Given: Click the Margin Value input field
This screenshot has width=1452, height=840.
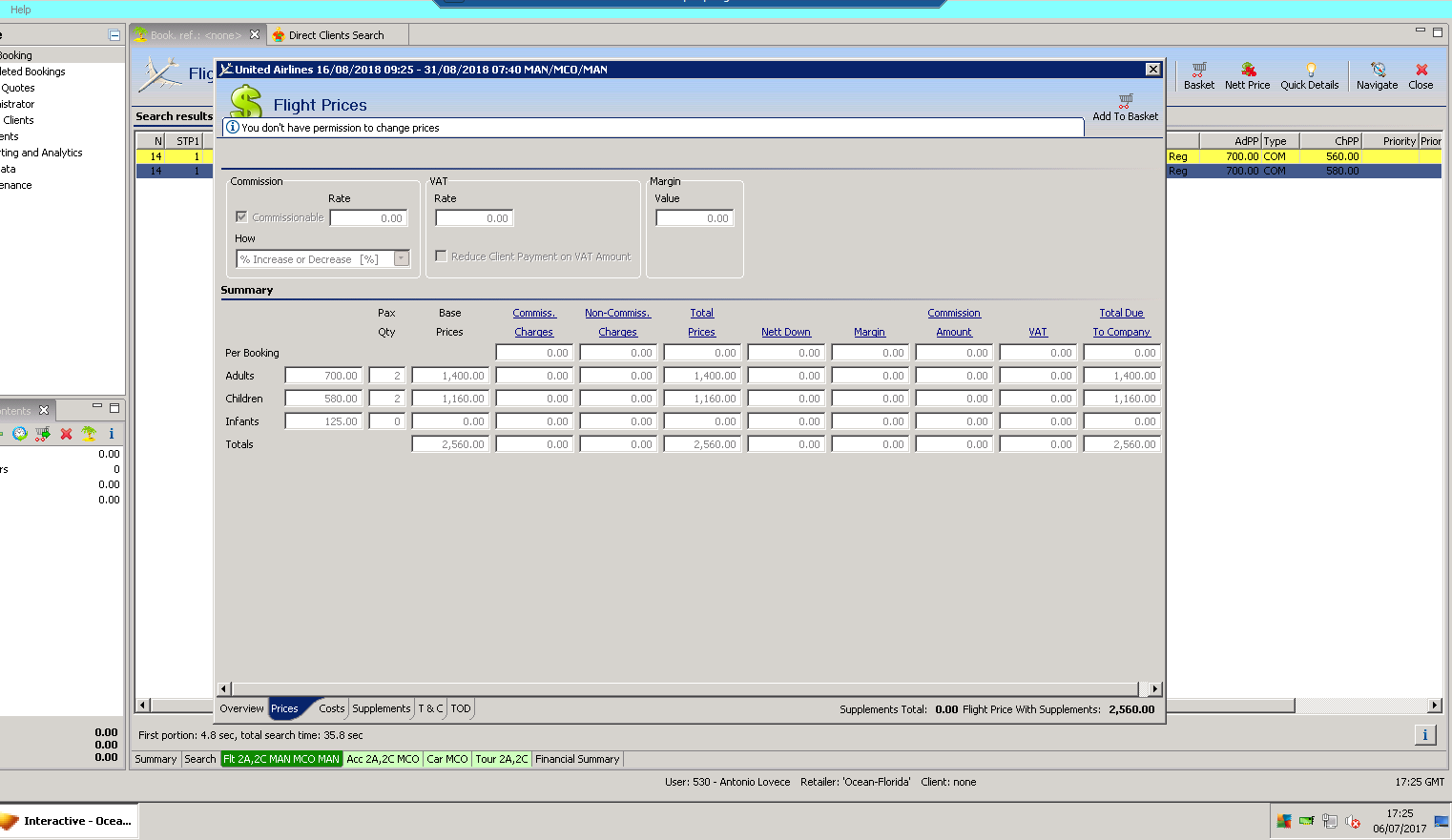Looking at the screenshot, I should click(x=695, y=218).
